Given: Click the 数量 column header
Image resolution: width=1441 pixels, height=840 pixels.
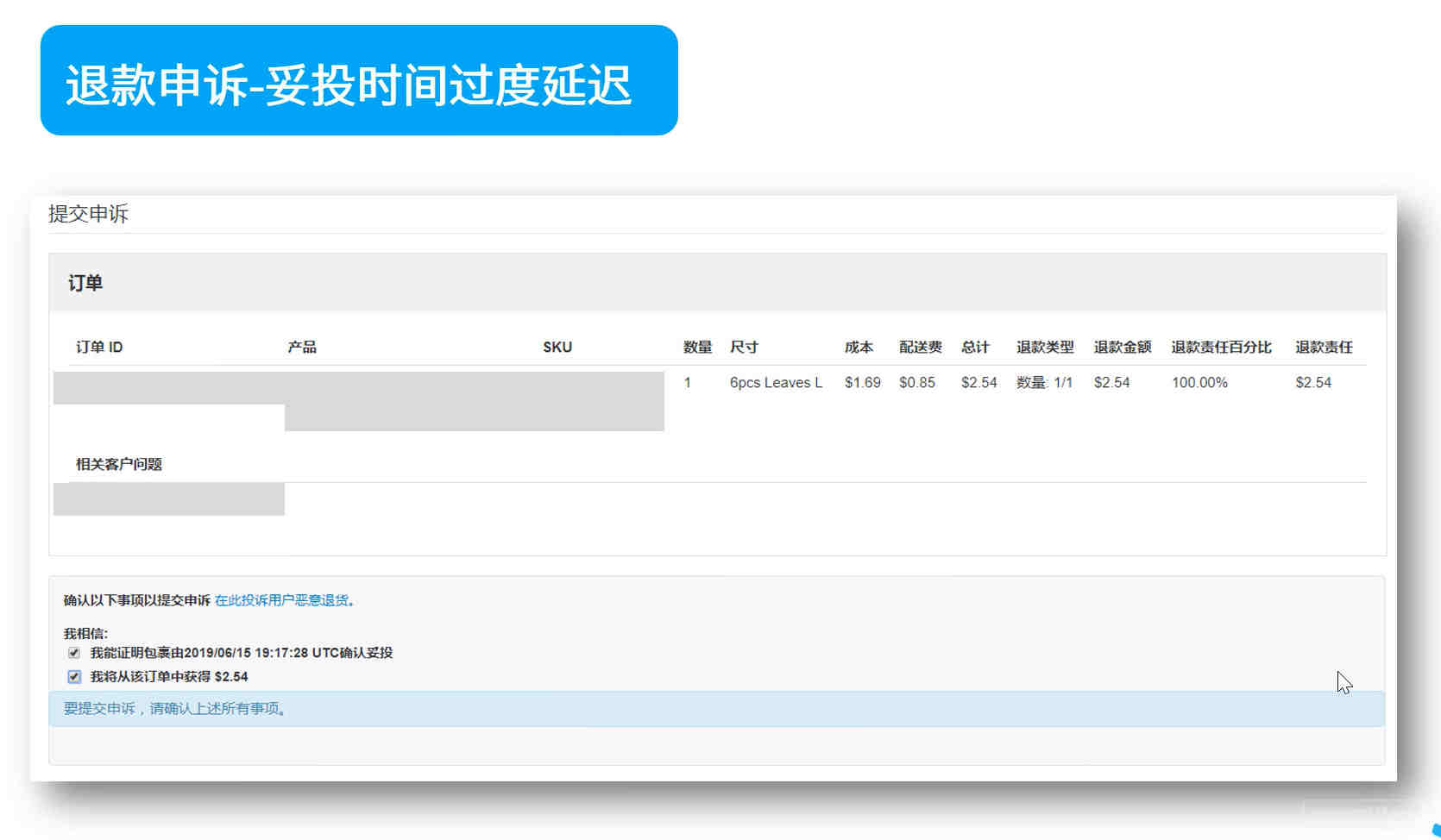Looking at the screenshot, I should pyautogui.click(x=697, y=347).
